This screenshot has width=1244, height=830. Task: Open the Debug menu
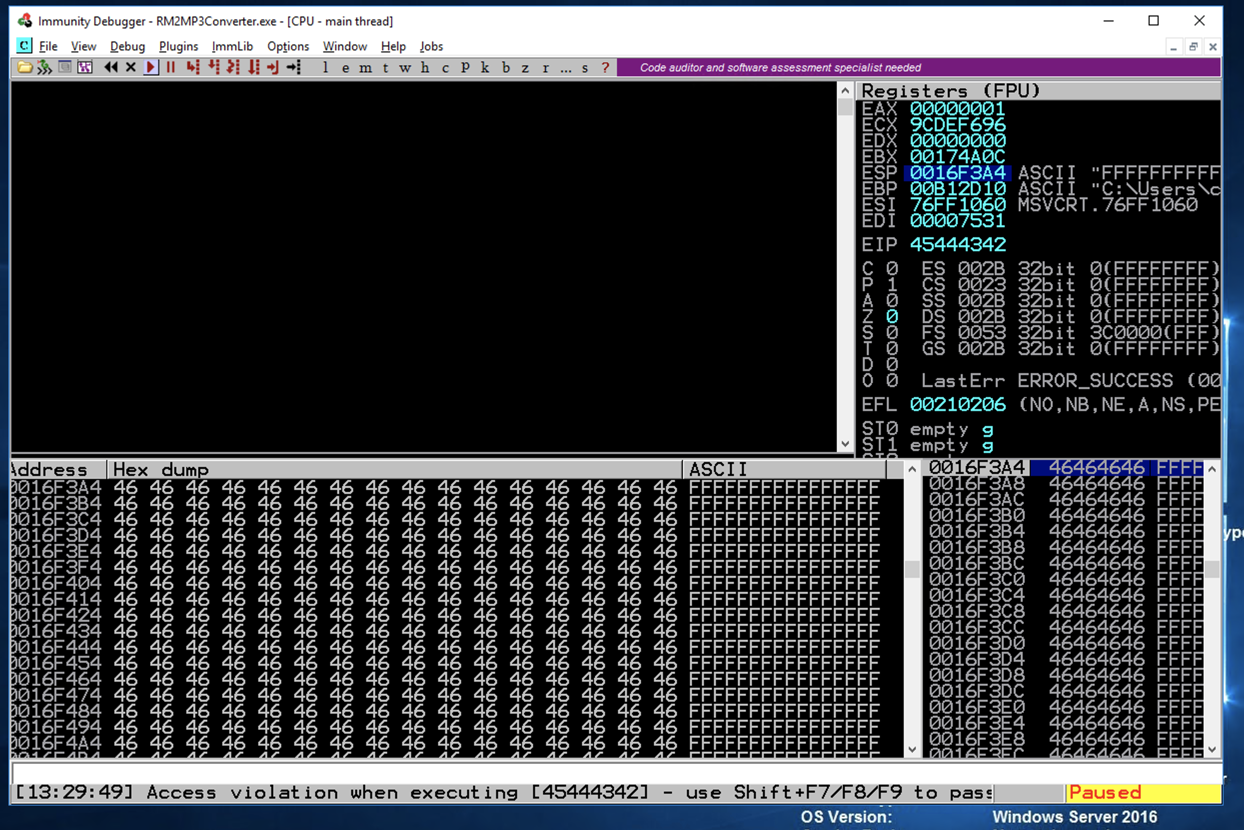127,46
